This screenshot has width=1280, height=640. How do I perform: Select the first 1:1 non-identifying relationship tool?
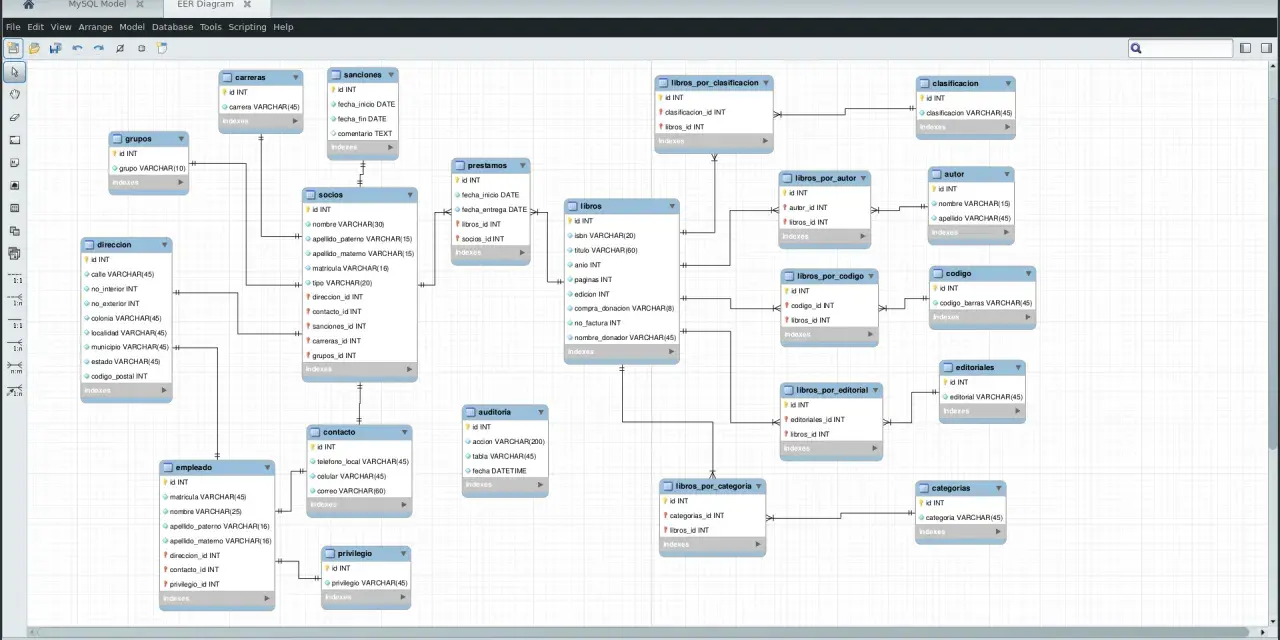[x=17, y=278]
